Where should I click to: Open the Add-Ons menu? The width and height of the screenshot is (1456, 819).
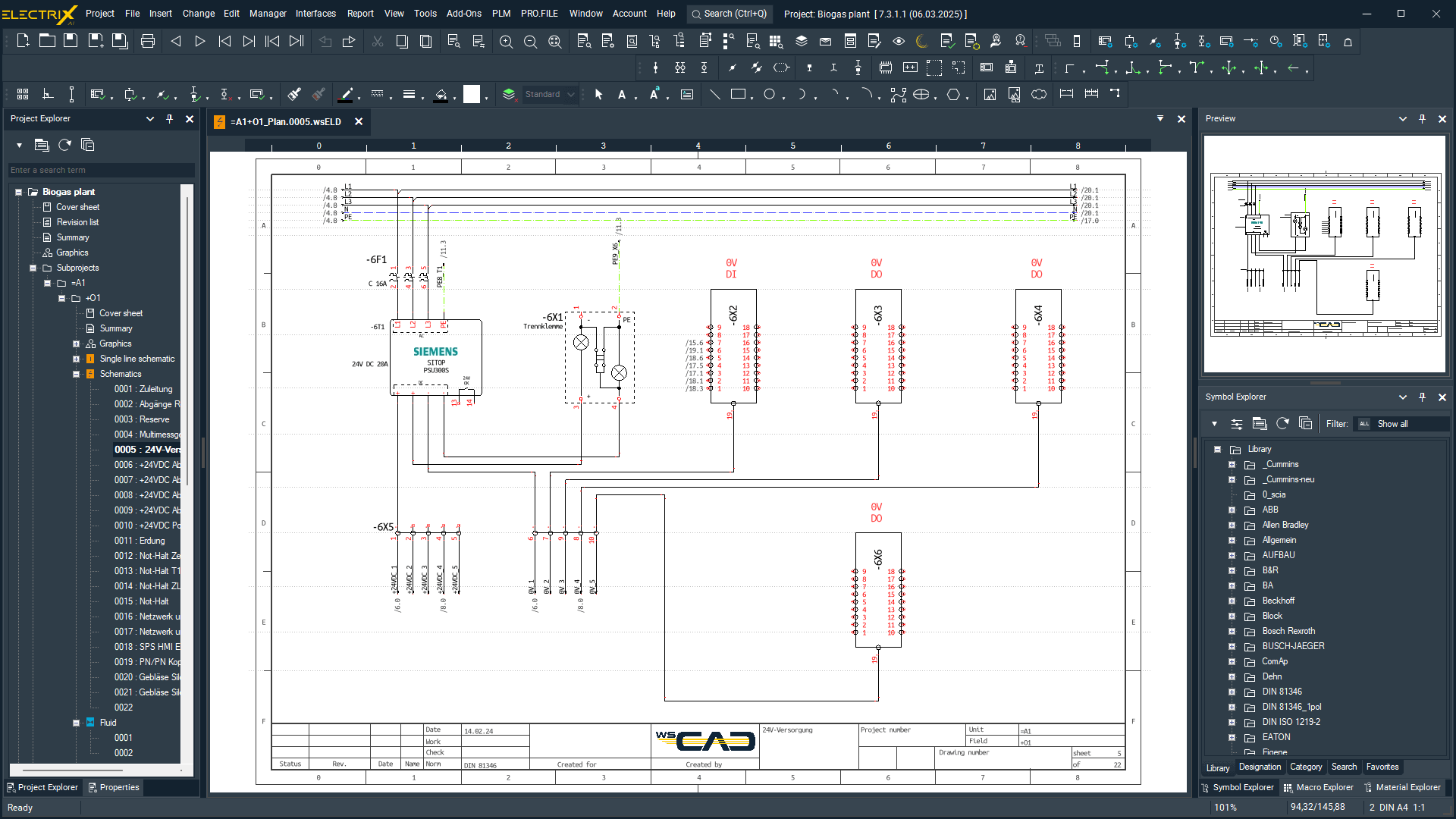[464, 14]
